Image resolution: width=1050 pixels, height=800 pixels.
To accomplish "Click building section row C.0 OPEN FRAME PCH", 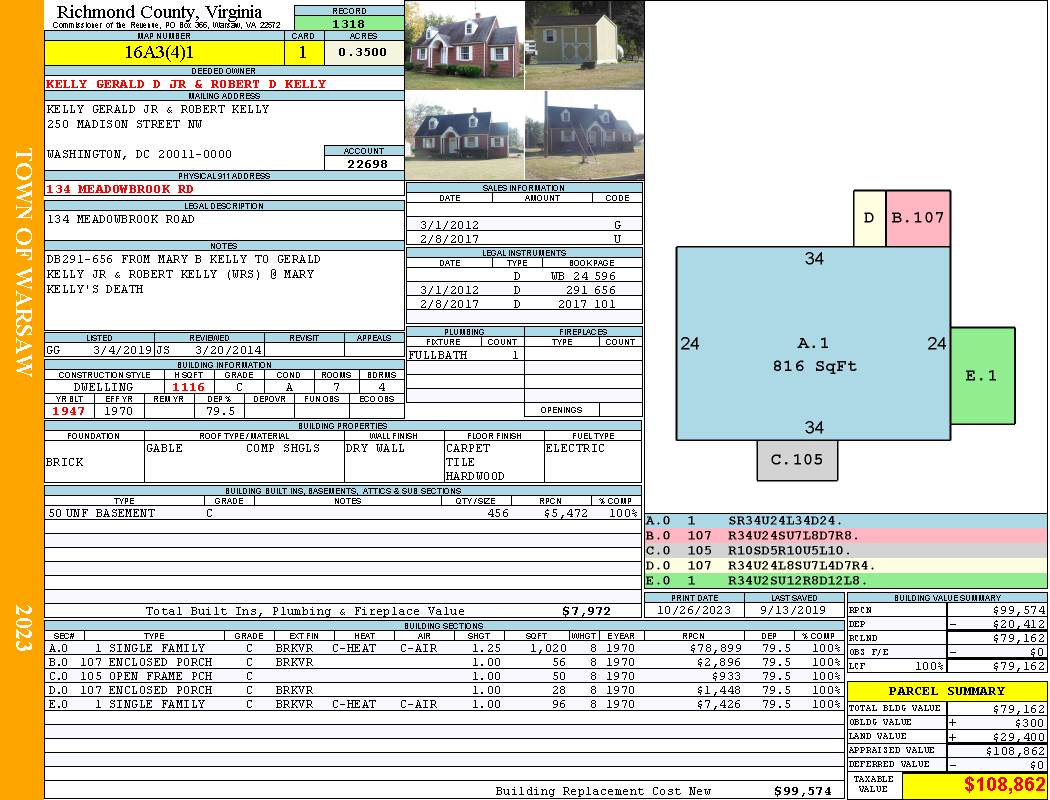I will pyautogui.click(x=444, y=676).
